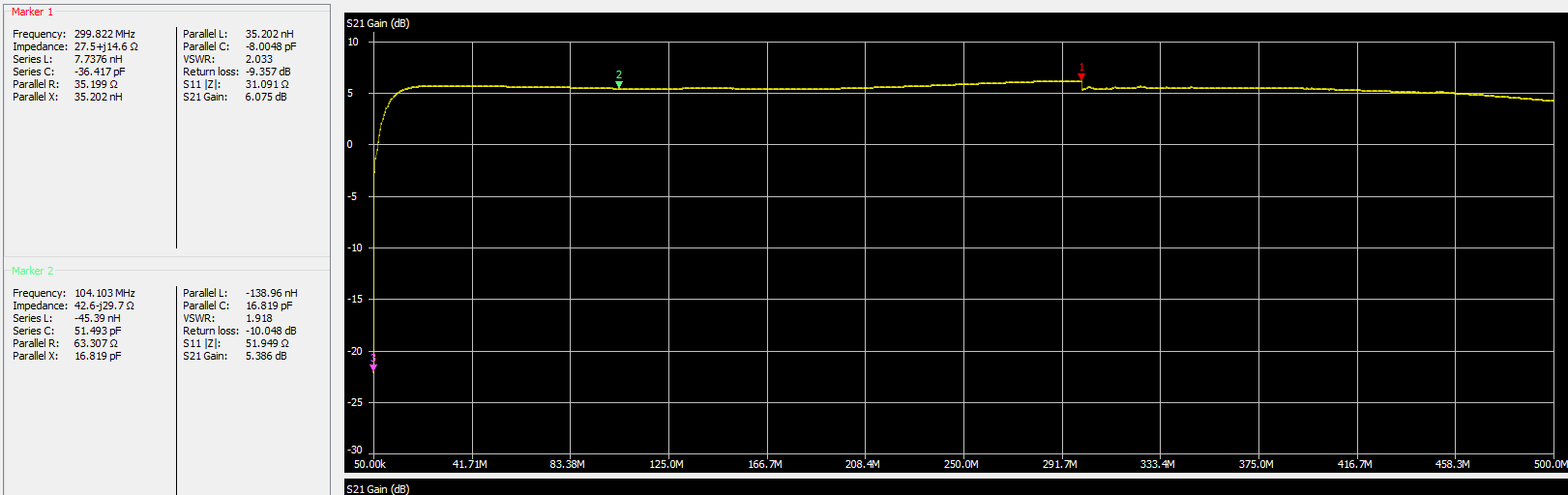Click the 291.7M frequency axis label
Screen dimensions: 1568x495
(x=1060, y=465)
